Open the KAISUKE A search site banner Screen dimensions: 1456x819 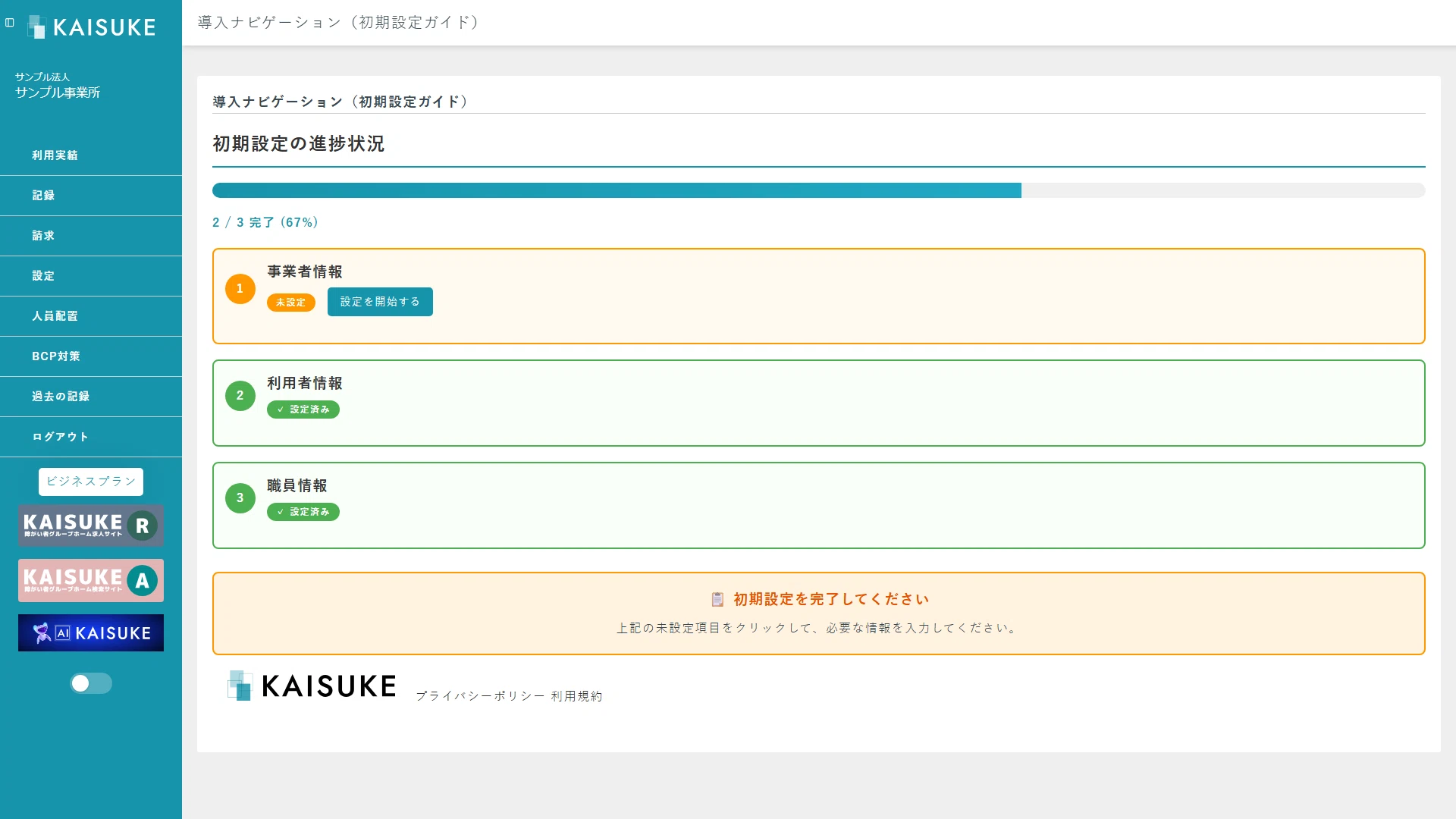point(91,581)
